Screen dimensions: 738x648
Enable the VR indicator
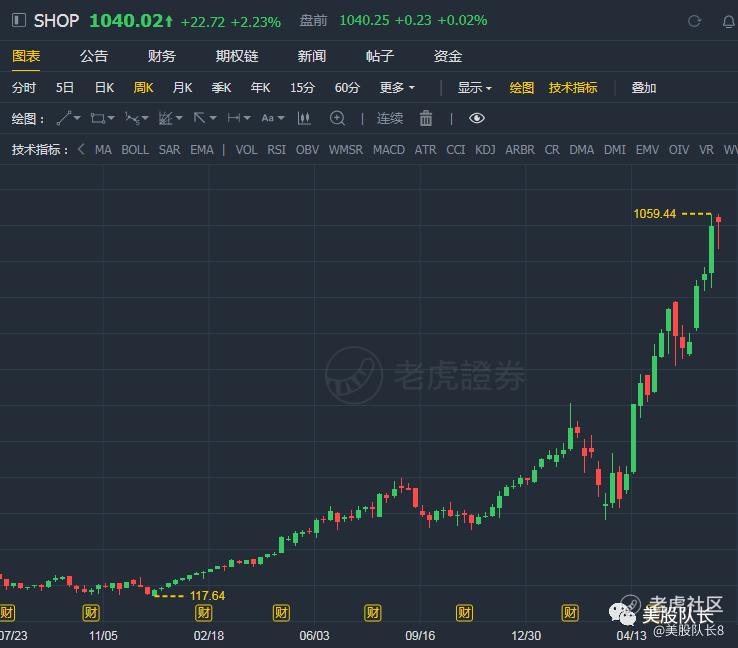(706, 150)
